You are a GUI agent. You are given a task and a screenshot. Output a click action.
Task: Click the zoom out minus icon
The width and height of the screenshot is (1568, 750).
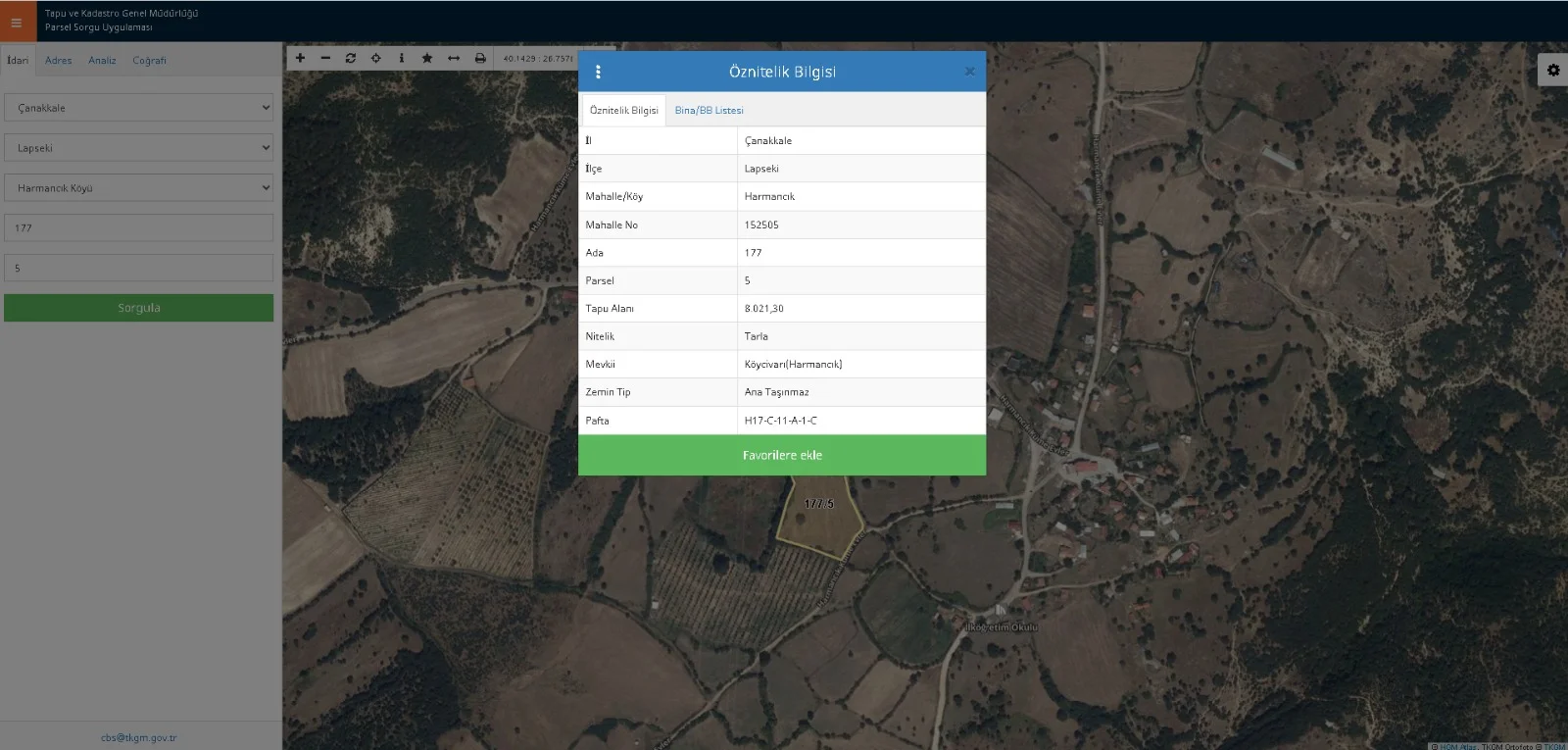coord(325,58)
